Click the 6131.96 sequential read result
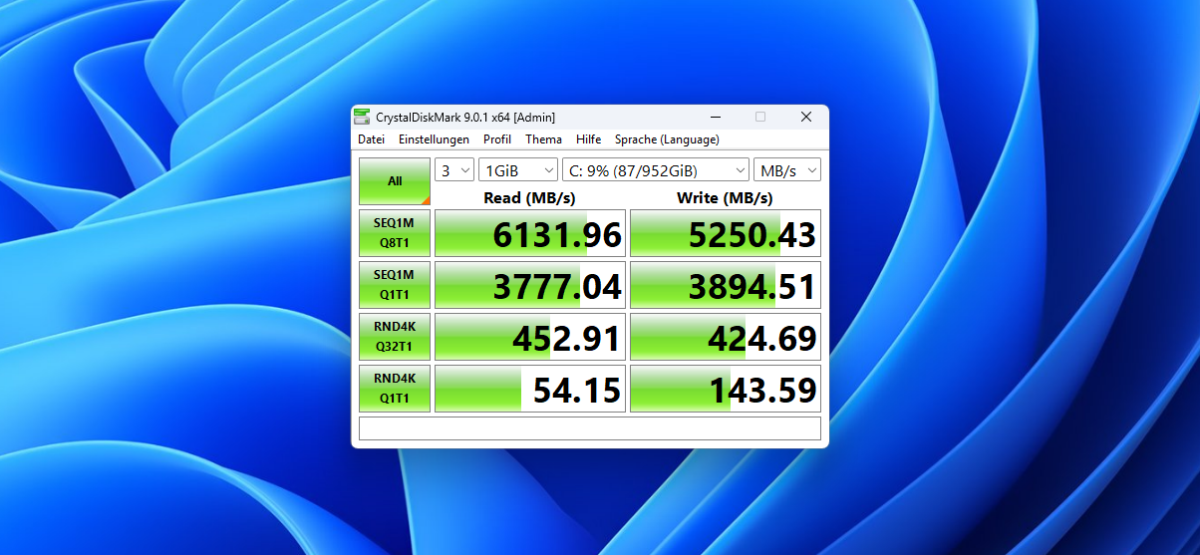 [x=530, y=234]
